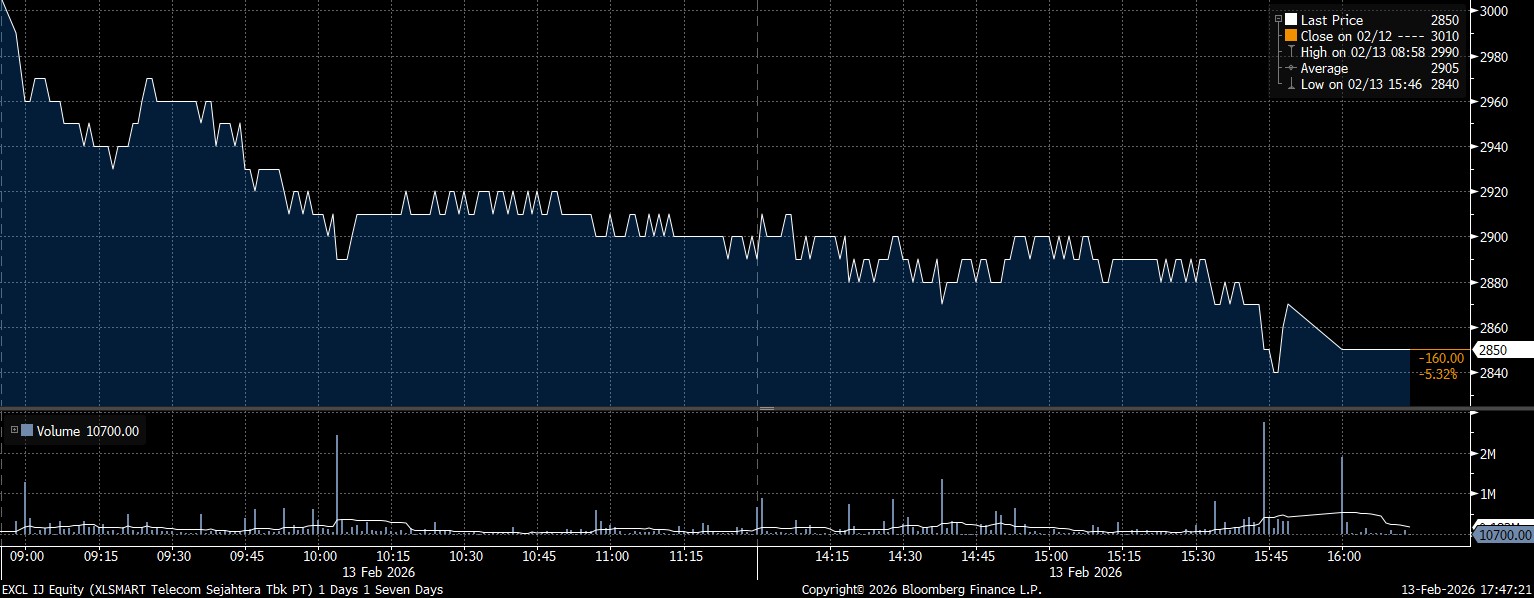Click the white Last Price color swatch
Viewport: 1534px width, 598px height.
1291,20
